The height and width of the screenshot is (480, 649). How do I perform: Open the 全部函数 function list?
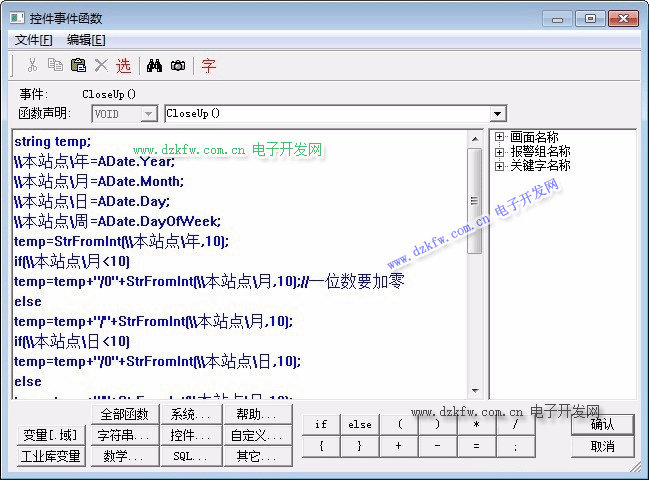pos(124,414)
